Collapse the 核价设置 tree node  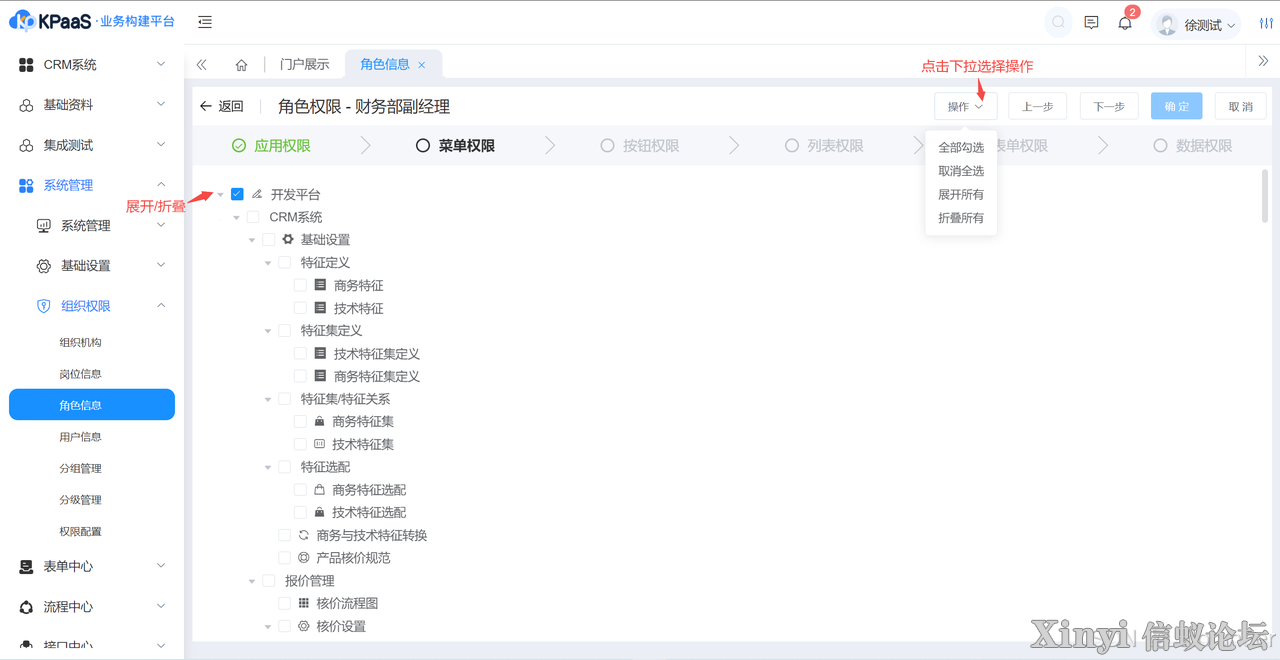[269, 627]
